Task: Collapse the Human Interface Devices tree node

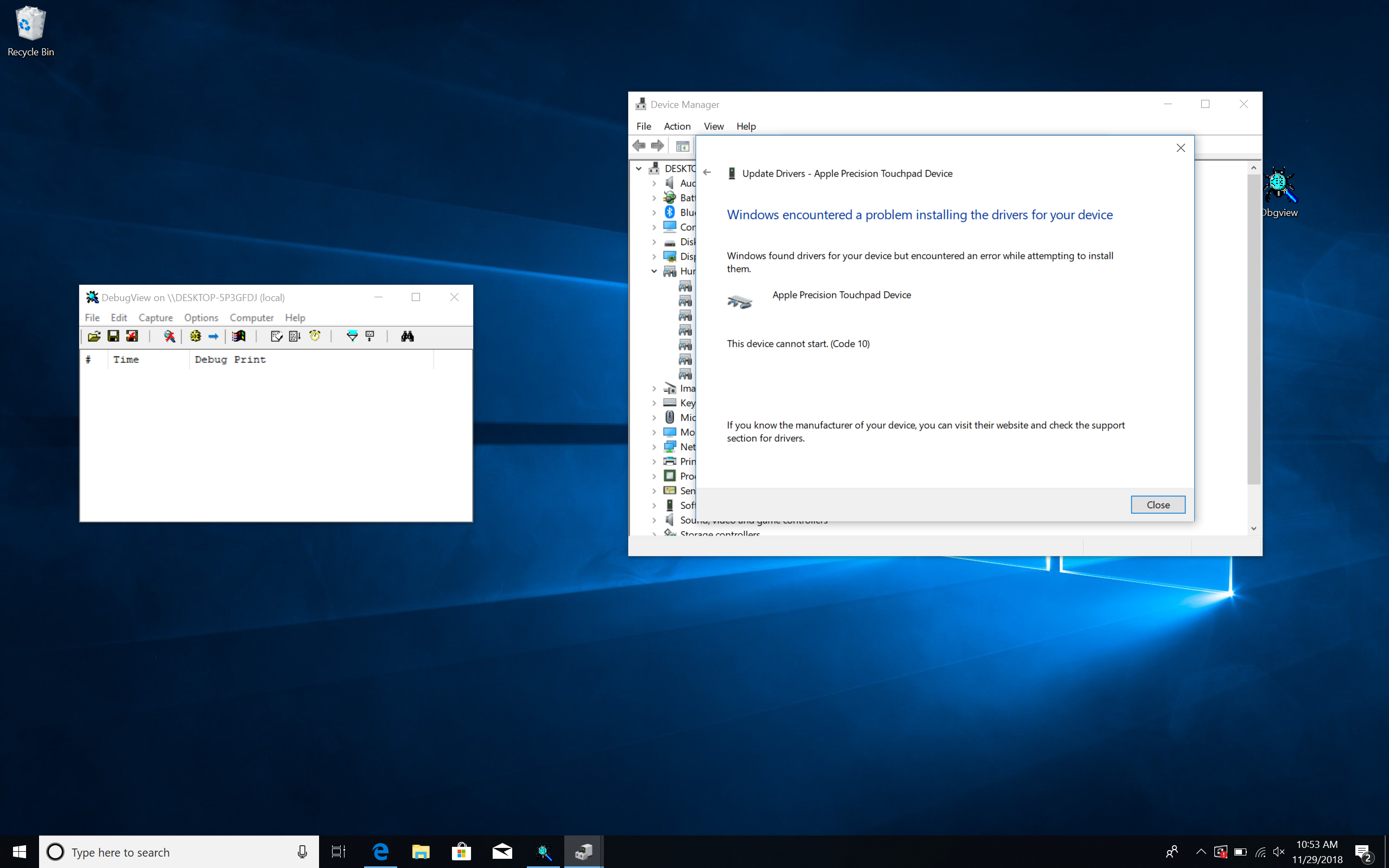Action: (x=654, y=271)
